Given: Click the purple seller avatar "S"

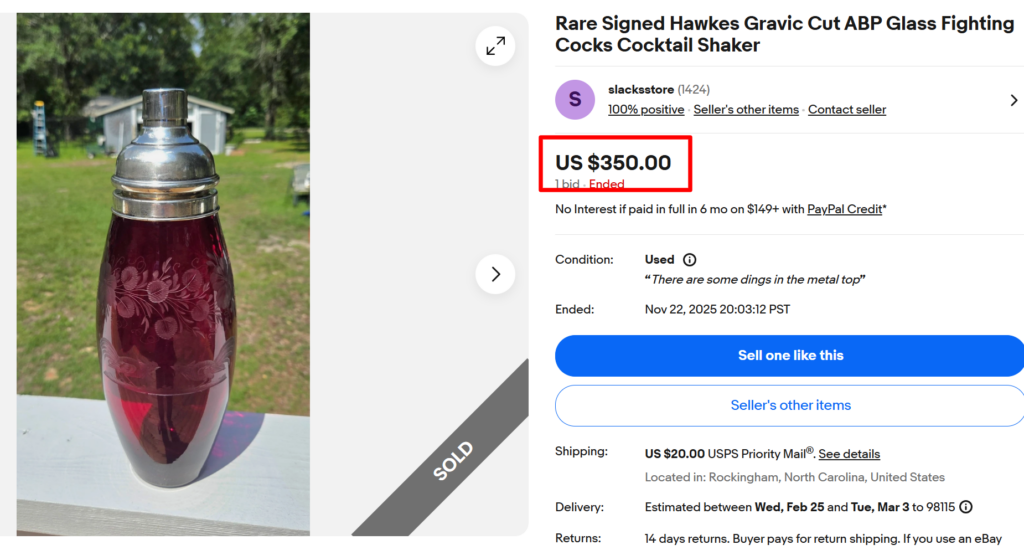Looking at the screenshot, I should [575, 99].
